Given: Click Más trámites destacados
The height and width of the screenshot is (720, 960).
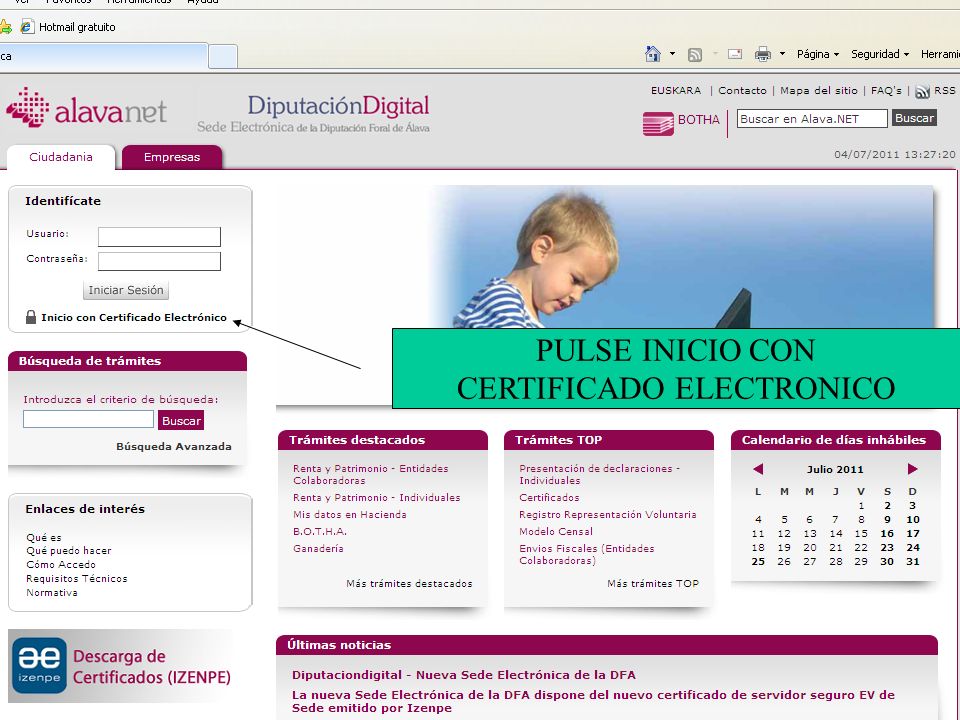Looking at the screenshot, I should (409, 583).
